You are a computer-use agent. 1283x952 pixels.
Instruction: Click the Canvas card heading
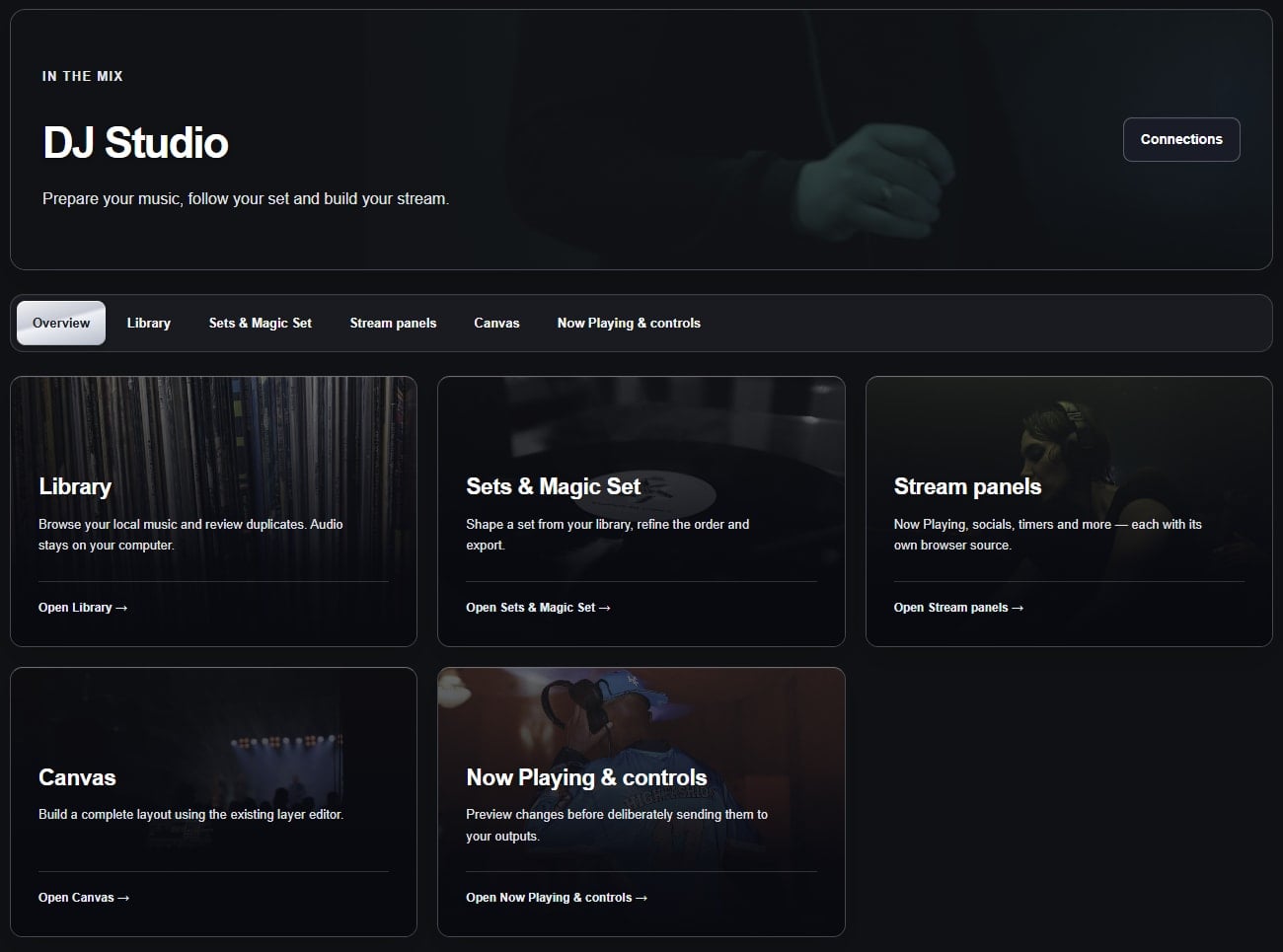77,777
